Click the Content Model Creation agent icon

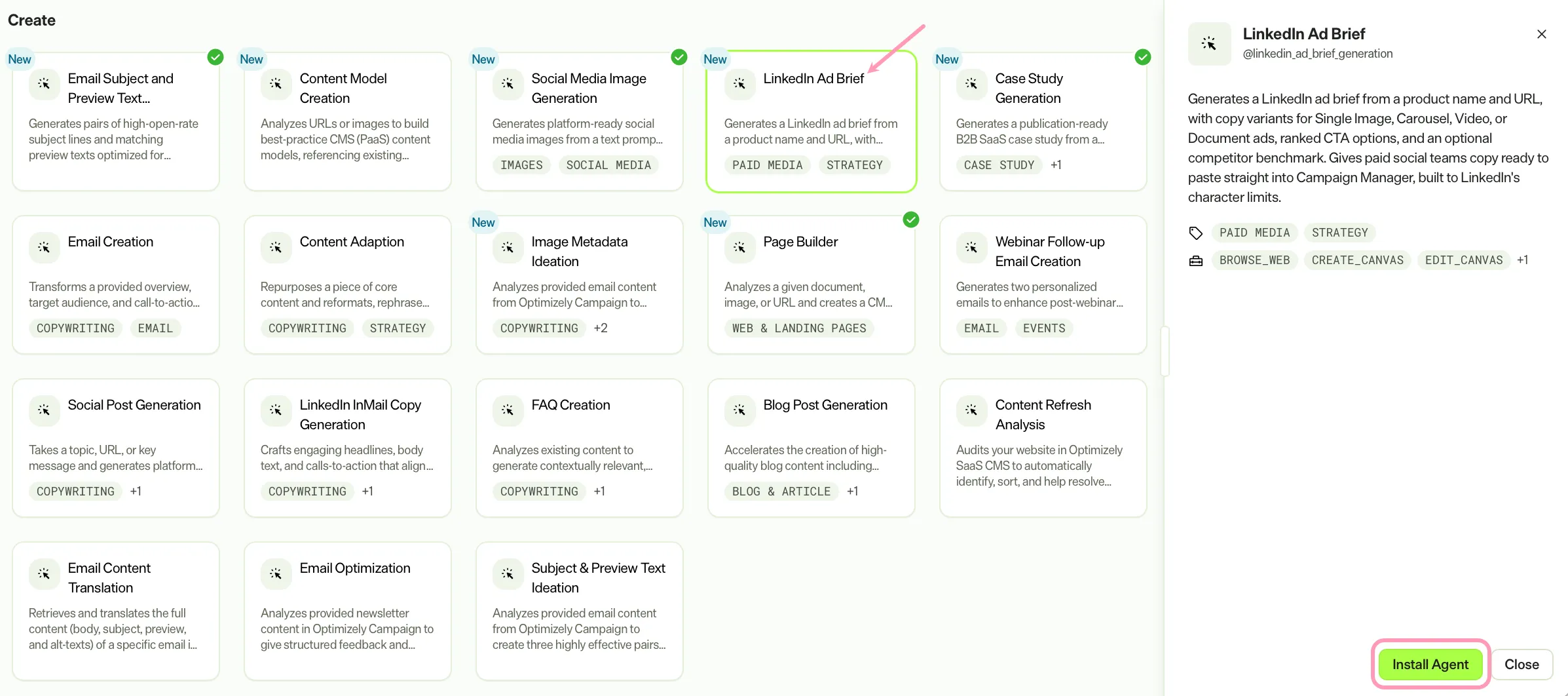click(x=276, y=84)
